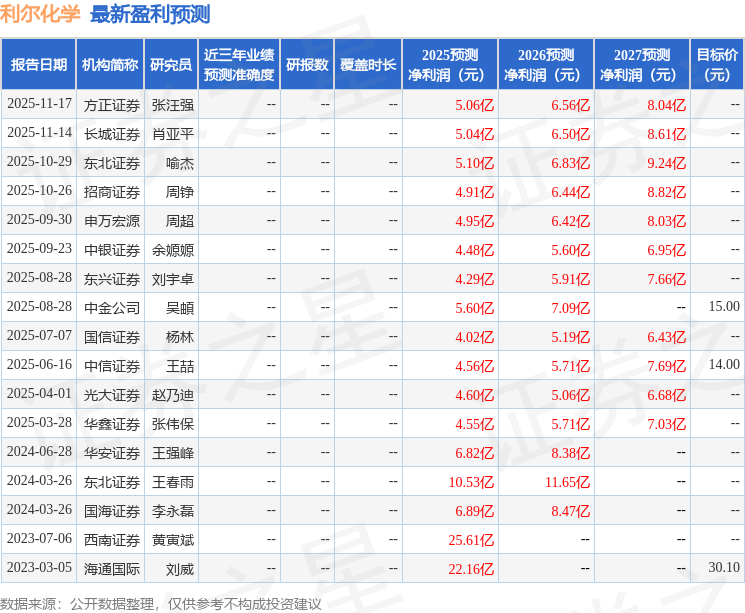
Task: Select analyst name 喻杰
Action: [x=180, y=163]
